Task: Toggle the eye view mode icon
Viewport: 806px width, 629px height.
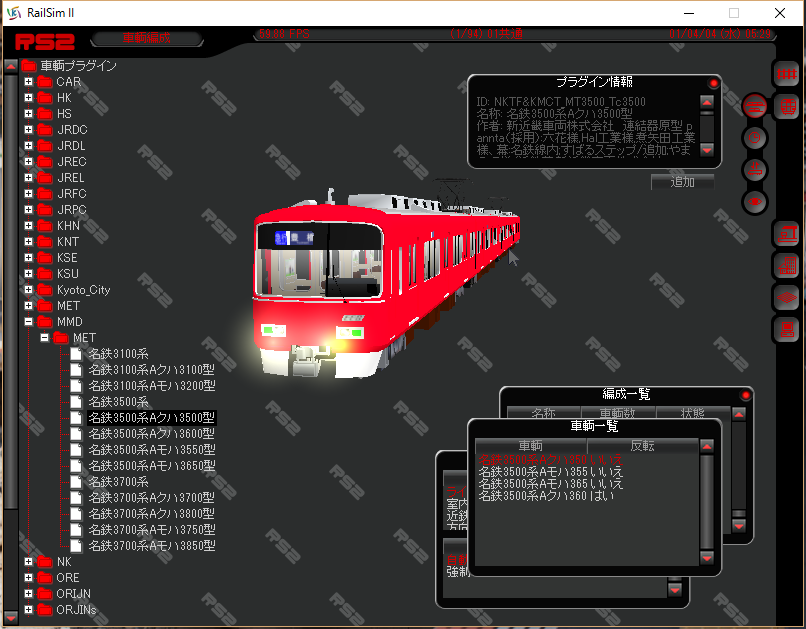Action: pos(755,201)
